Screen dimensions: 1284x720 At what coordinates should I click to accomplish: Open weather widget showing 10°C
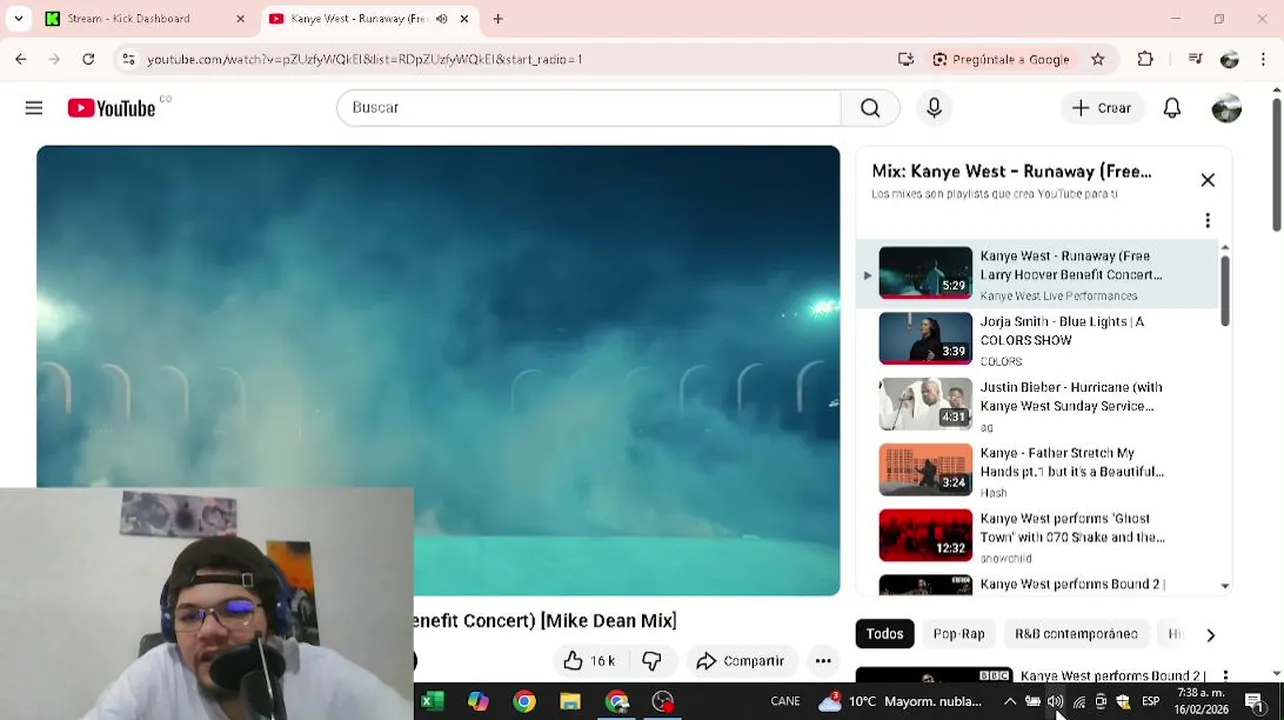tap(899, 701)
